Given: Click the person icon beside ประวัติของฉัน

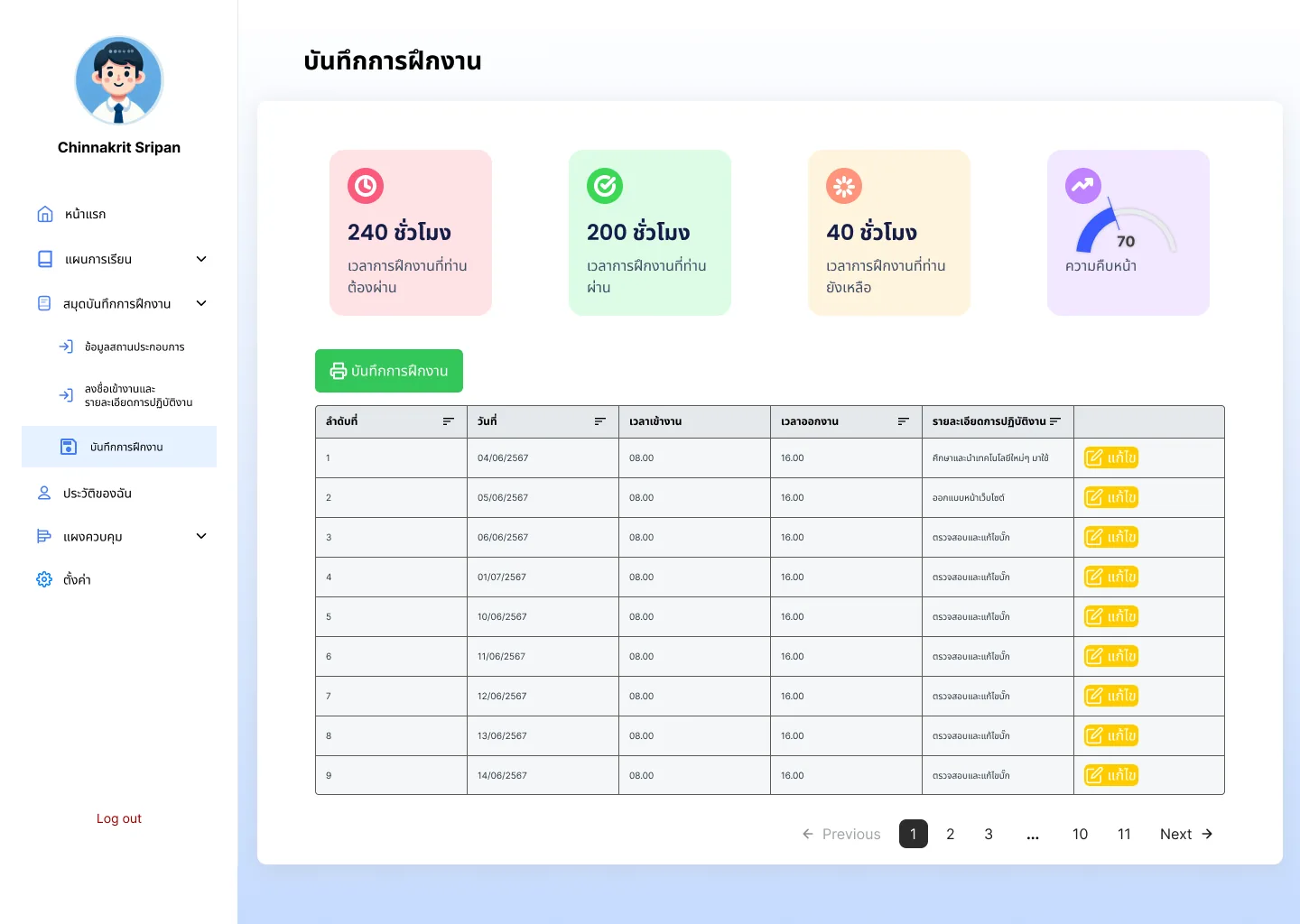Looking at the screenshot, I should pos(44,493).
